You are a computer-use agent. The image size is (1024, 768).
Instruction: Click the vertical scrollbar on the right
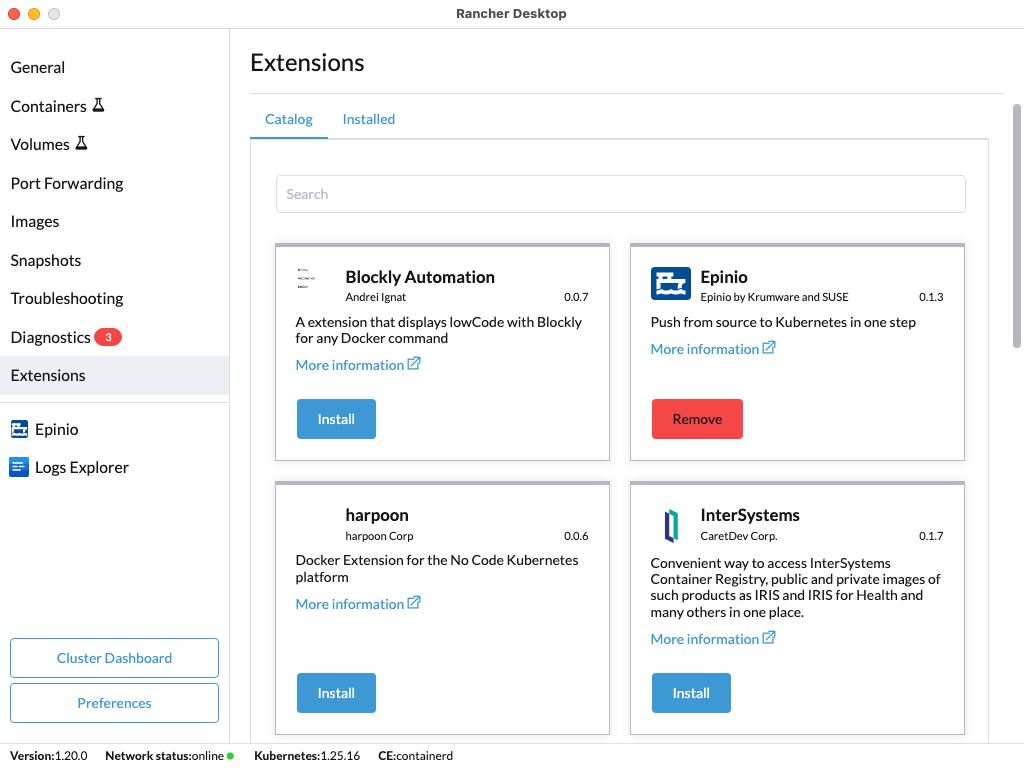pyautogui.click(x=1016, y=225)
